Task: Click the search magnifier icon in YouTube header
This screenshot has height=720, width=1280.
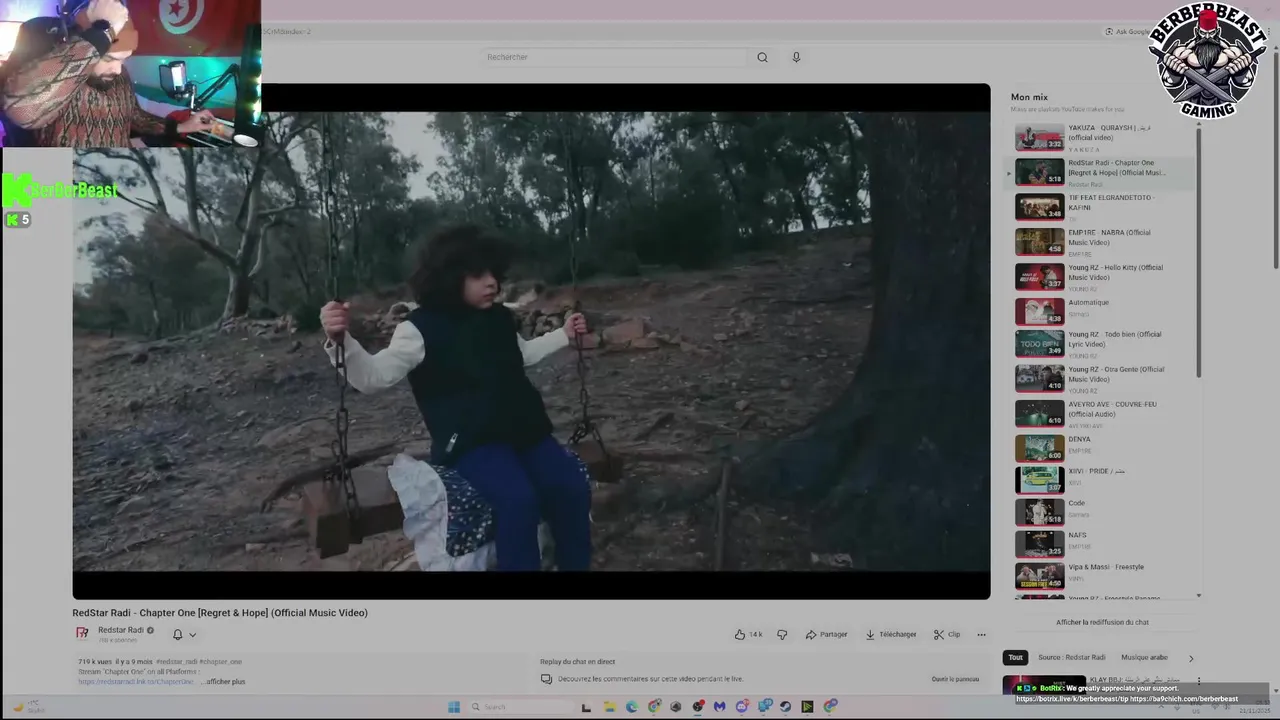Action: click(762, 57)
